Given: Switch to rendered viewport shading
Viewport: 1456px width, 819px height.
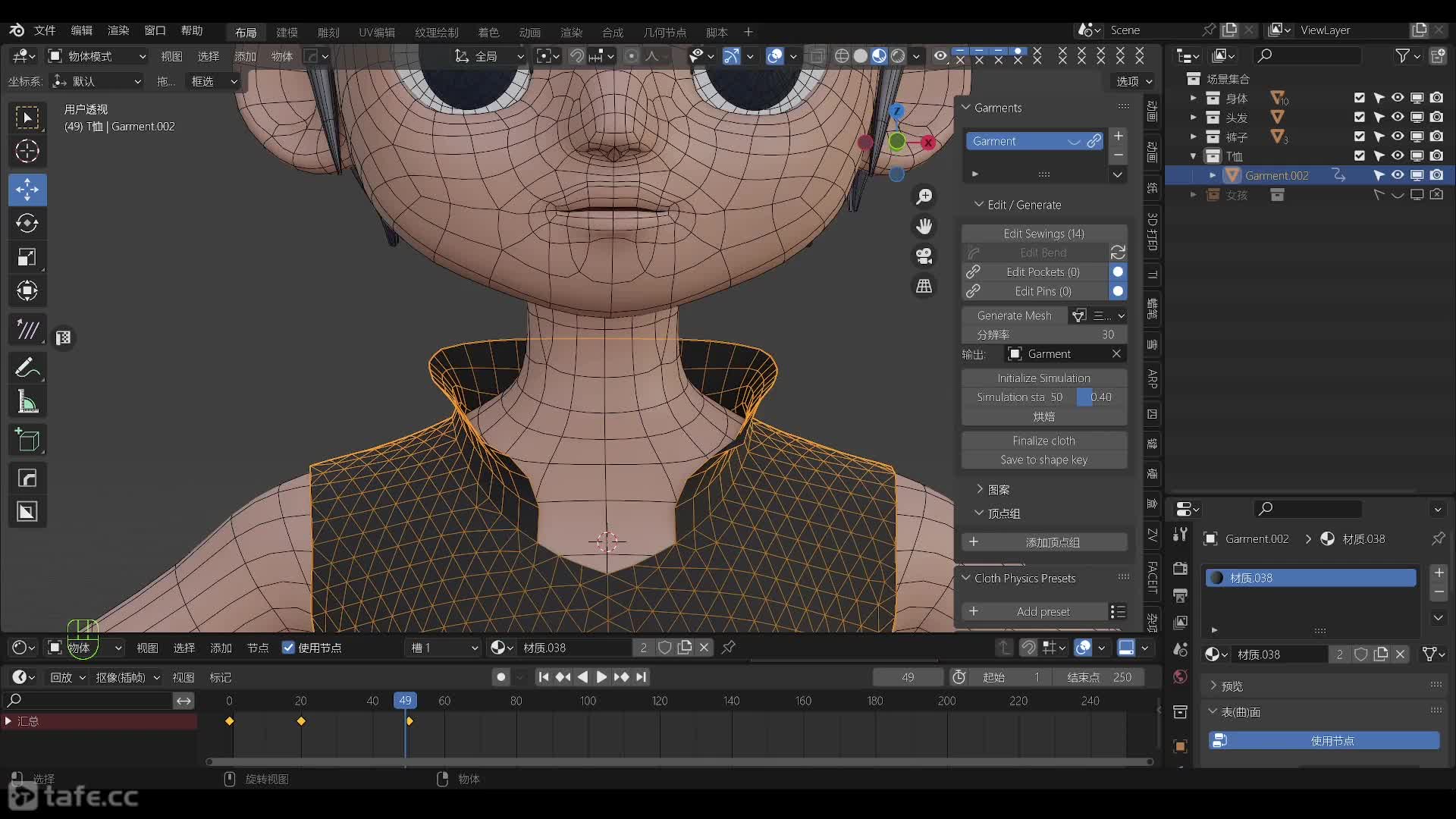Looking at the screenshot, I should point(898,56).
